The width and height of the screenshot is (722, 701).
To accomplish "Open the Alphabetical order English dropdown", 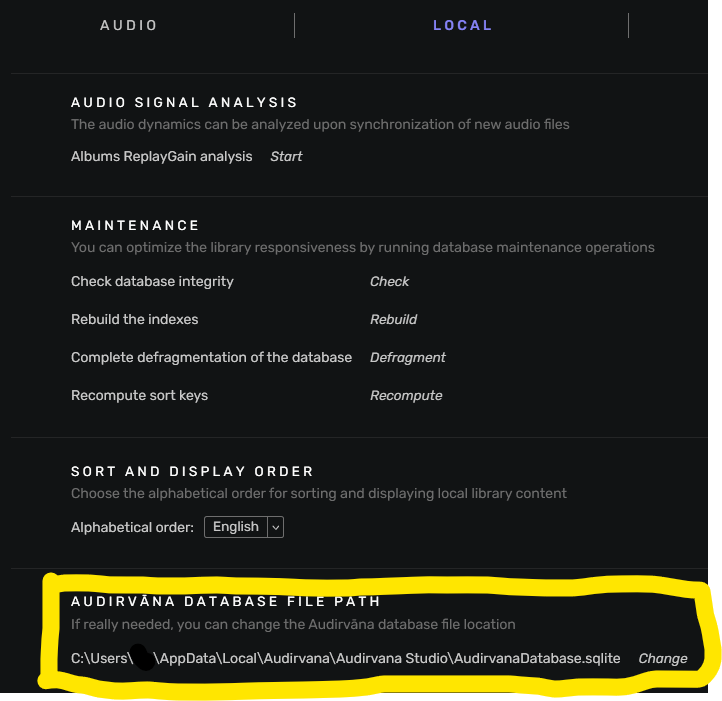I will coord(244,527).
